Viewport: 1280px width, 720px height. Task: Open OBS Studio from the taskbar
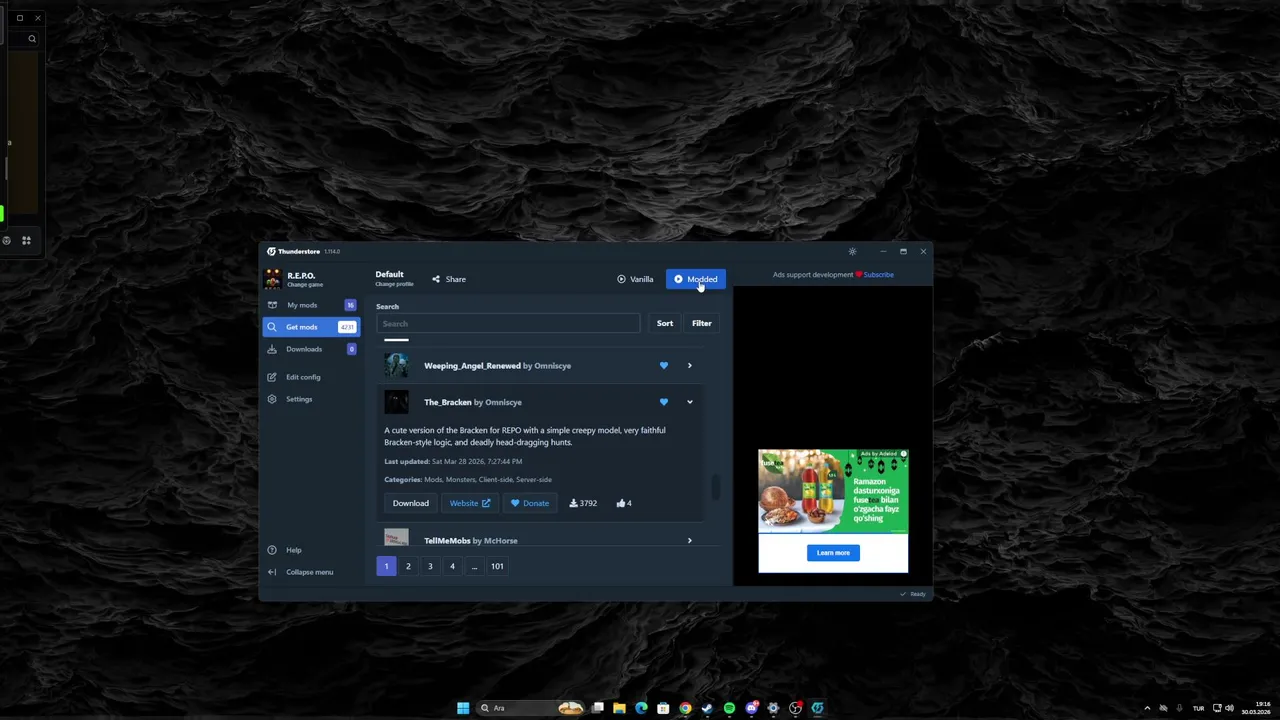795,708
